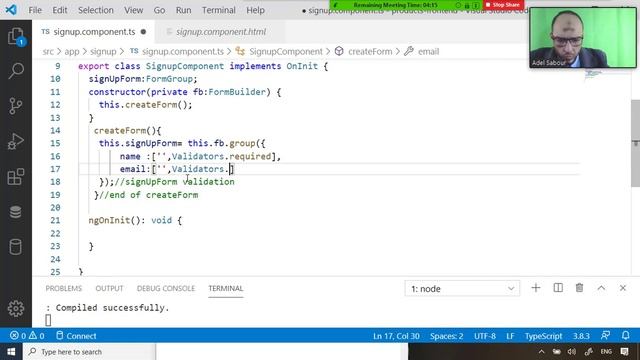Switch to signup.component.html tab

point(220,32)
